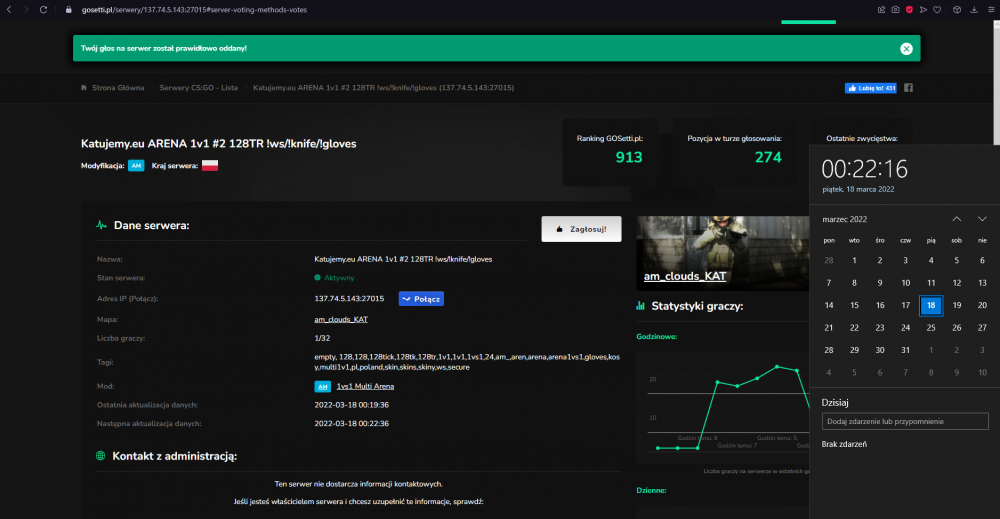The height and width of the screenshot is (519, 1000).
Task: Click the pulse icon next to 'Dane serwera'
Action: (101, 225)
